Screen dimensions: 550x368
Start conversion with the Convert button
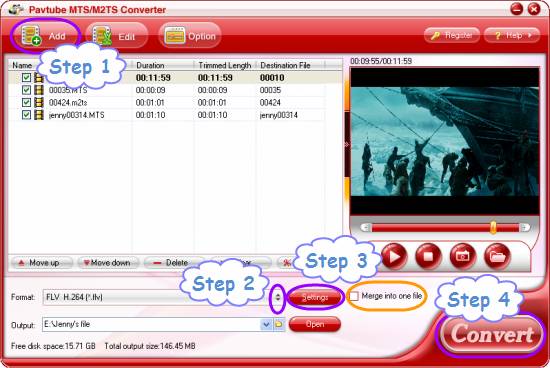[492, 334]
